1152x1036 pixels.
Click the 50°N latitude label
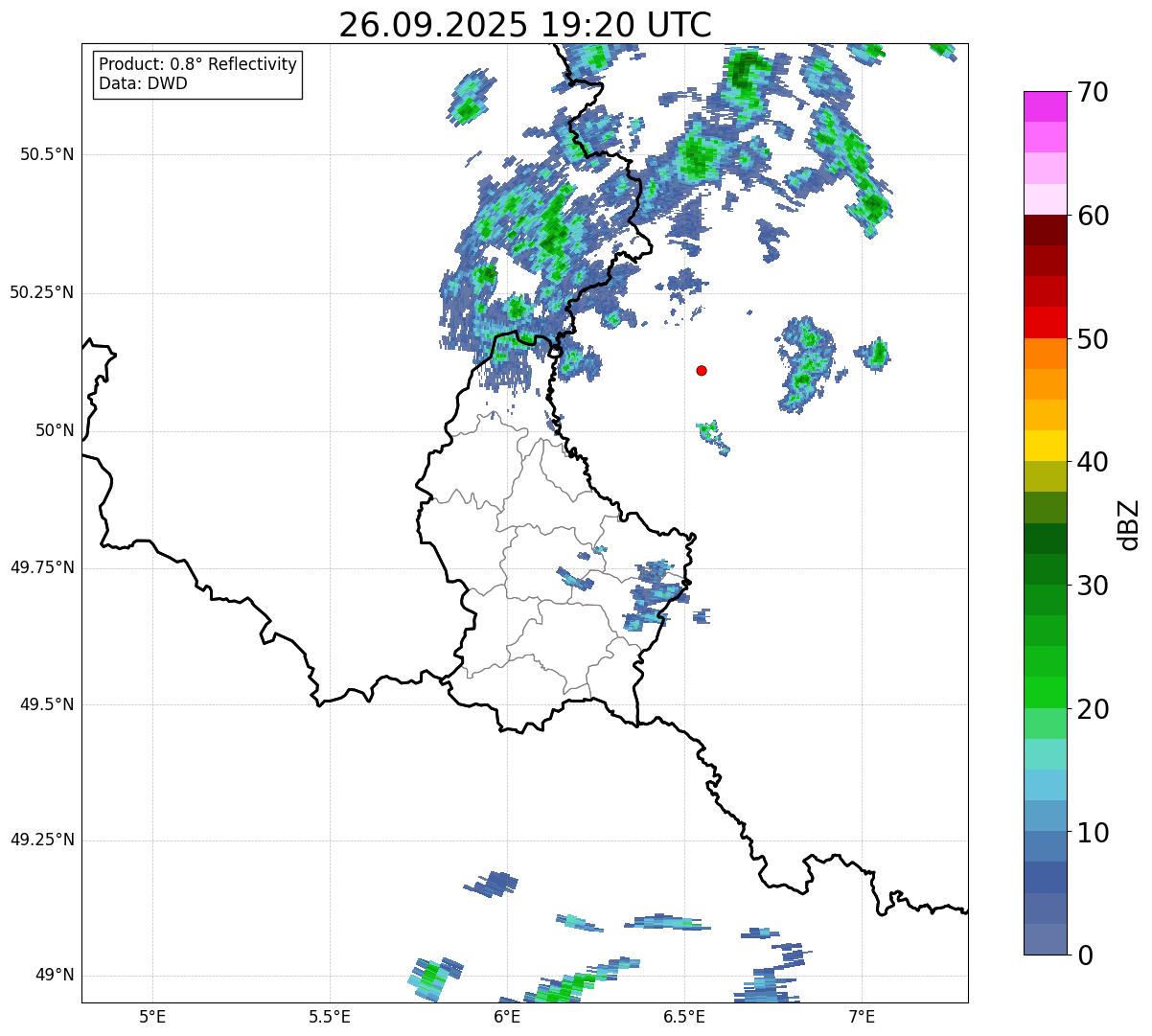pos(55,430)
